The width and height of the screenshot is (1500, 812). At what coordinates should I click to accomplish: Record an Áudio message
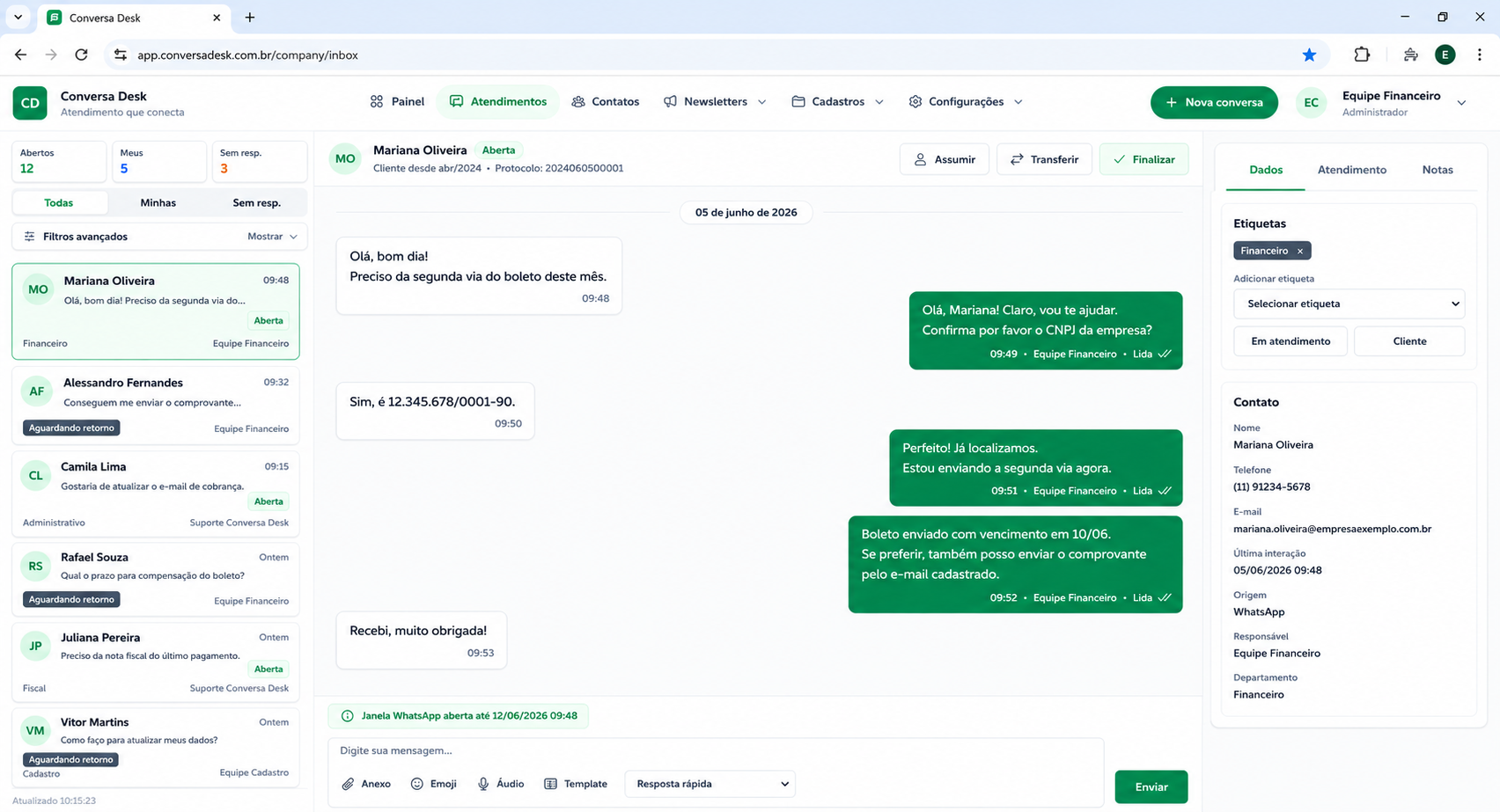(500, 784)
